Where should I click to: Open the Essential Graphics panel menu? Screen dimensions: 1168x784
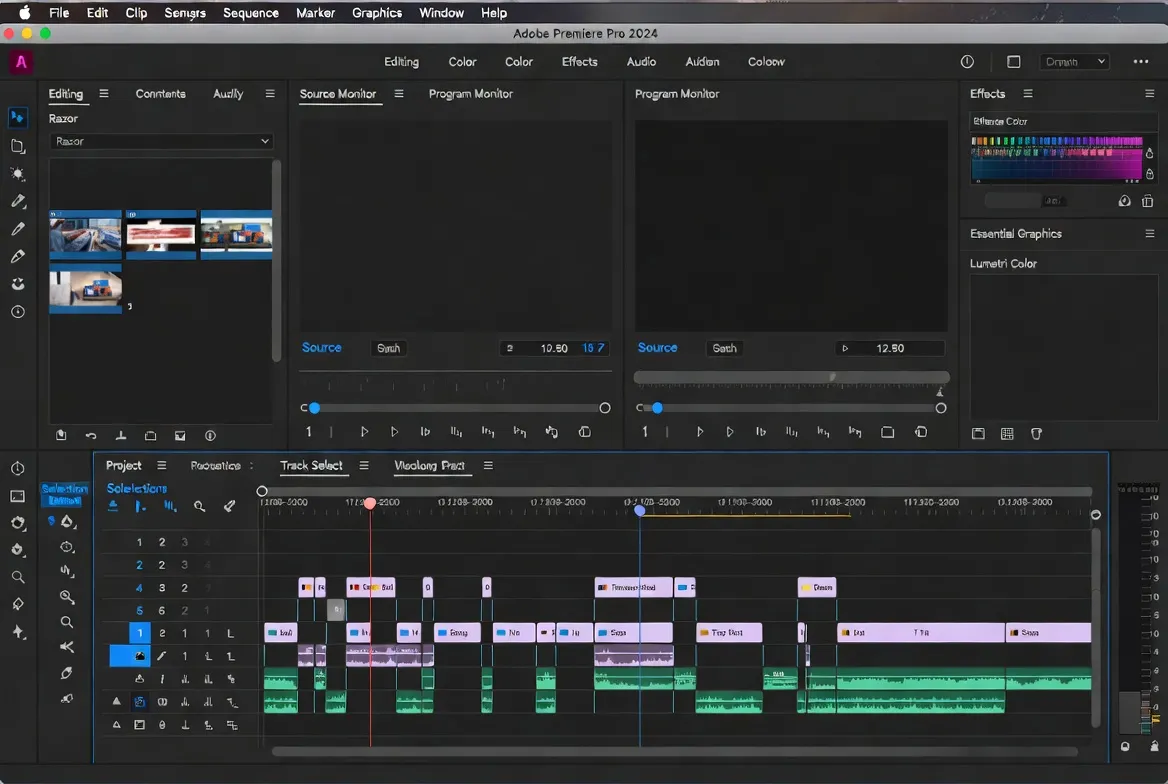1149,233
